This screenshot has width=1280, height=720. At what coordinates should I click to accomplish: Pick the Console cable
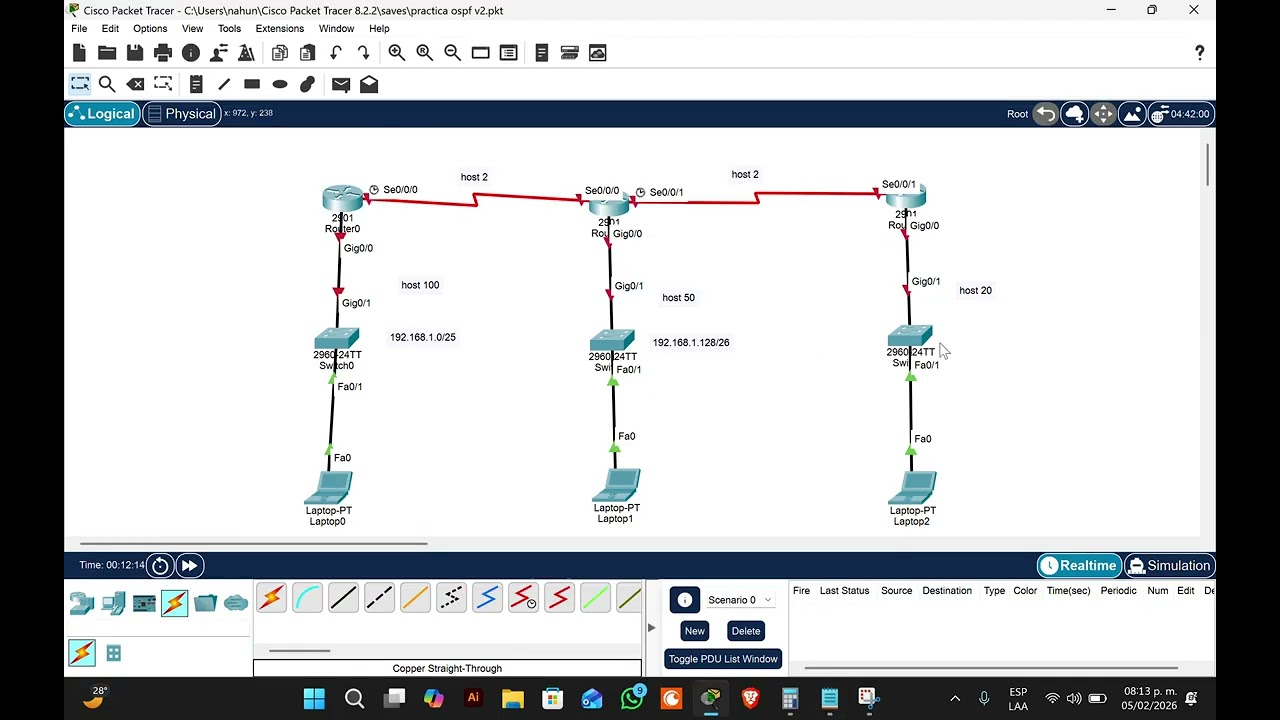pyautogui.click(x=307, y=599)
